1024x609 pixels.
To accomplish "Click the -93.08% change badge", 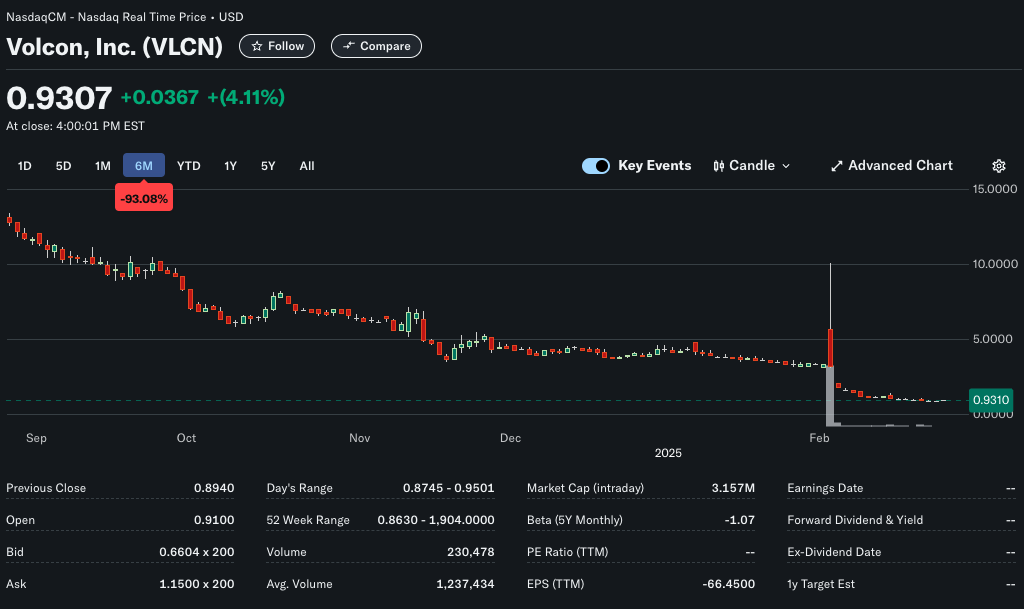I will coord(144,198).
